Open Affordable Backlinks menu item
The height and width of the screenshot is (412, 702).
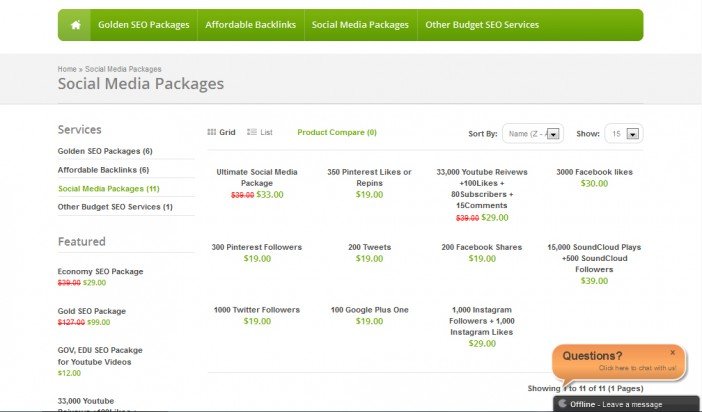point(250,25)
